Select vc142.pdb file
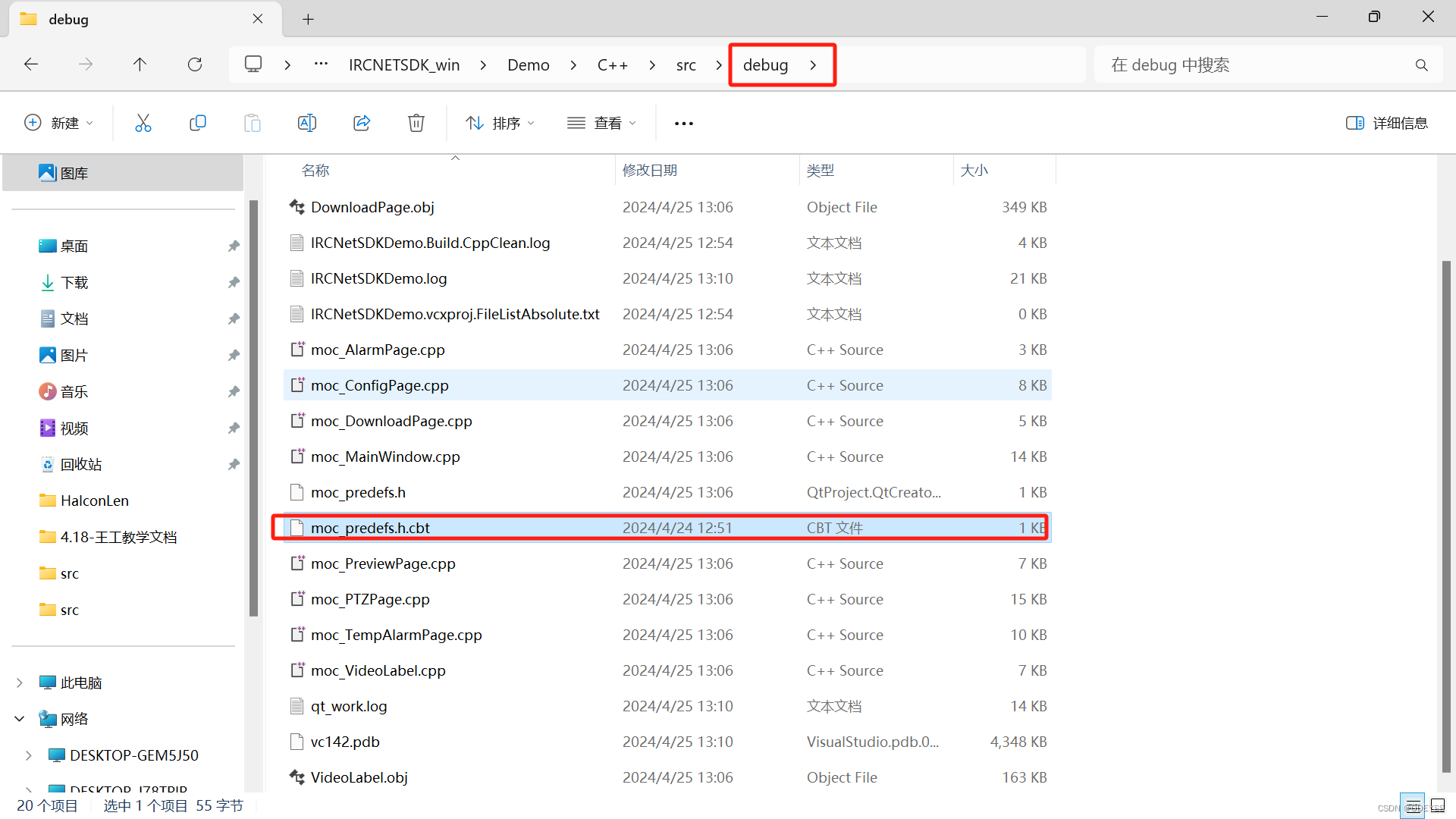The image size is (1456, 819). click(x=667, y=742)
